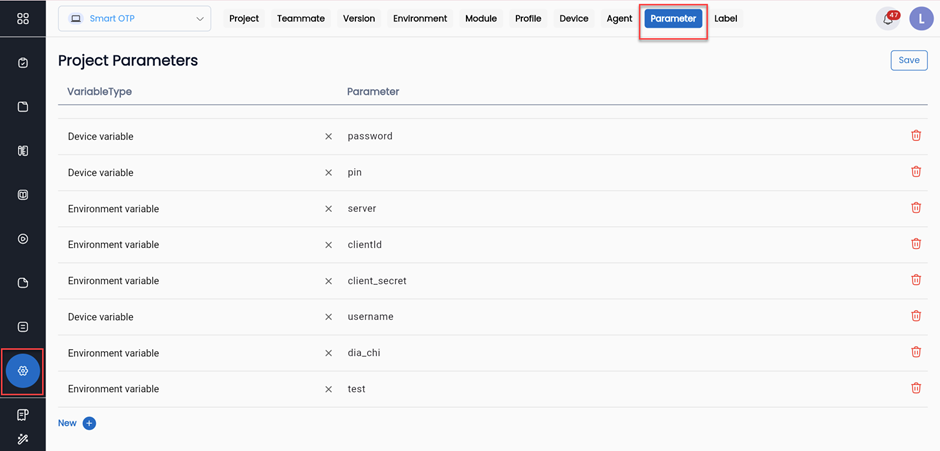Delete the password parameter row
Viewport: 940px width, 451px height.
(x=915, y=136)
